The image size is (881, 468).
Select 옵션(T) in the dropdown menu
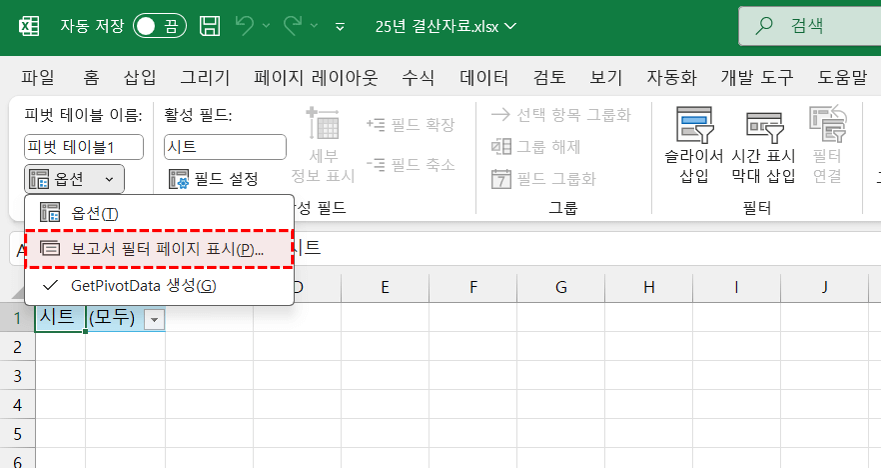(x=159, y=213)
